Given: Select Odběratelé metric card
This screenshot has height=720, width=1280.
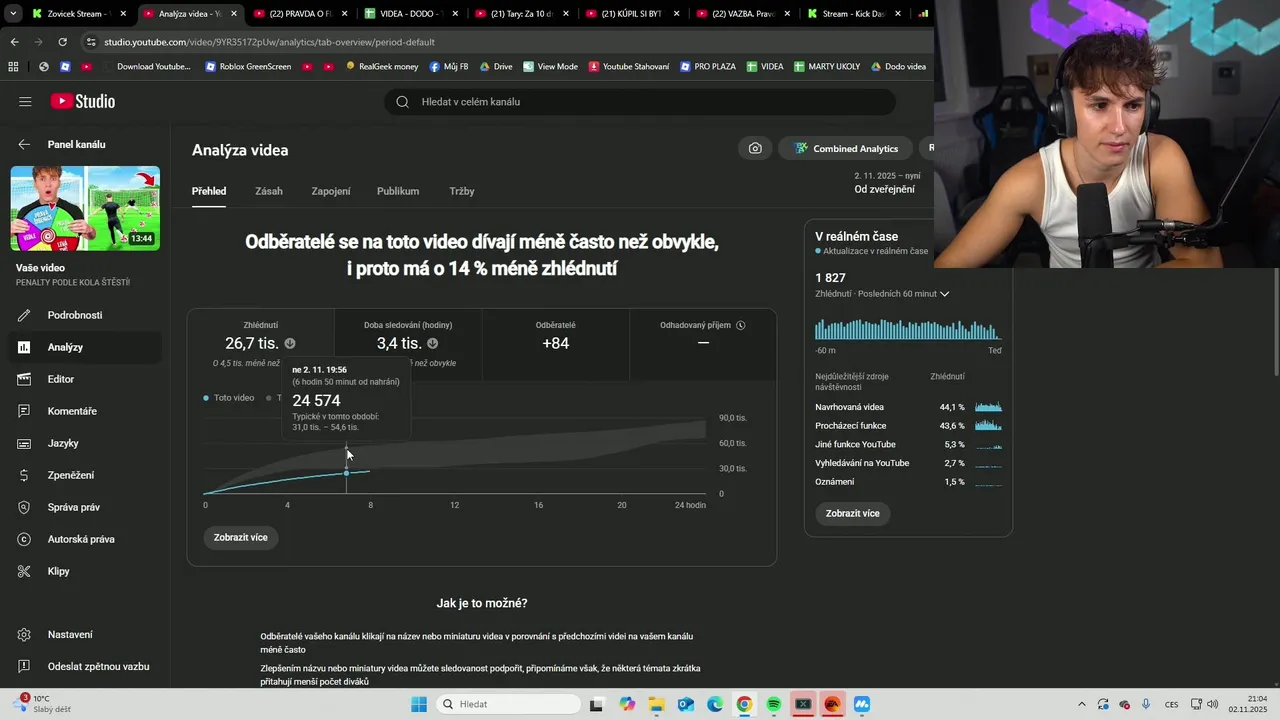Looking at the screenshot, I should 555,344.
